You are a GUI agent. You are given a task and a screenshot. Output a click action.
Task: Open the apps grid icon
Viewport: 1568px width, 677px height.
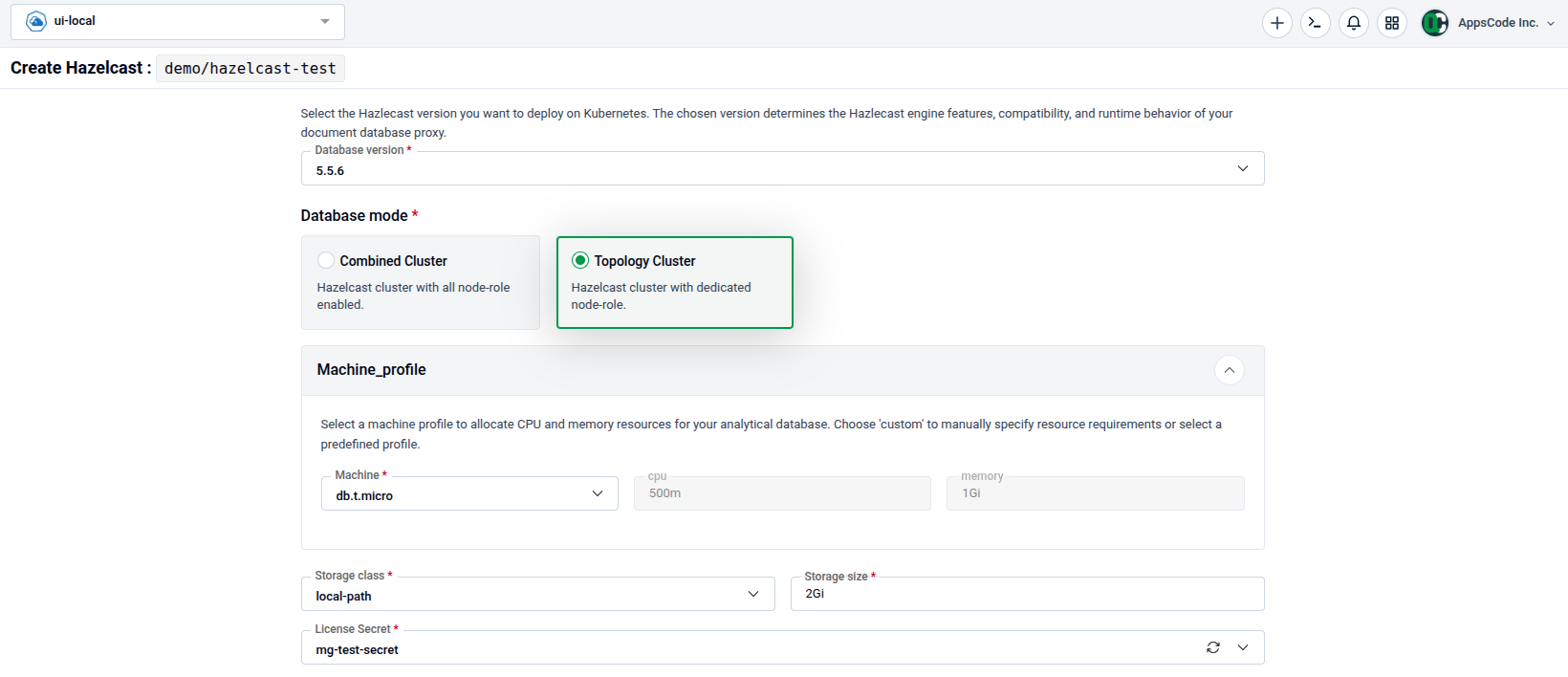pos(1391,23)
